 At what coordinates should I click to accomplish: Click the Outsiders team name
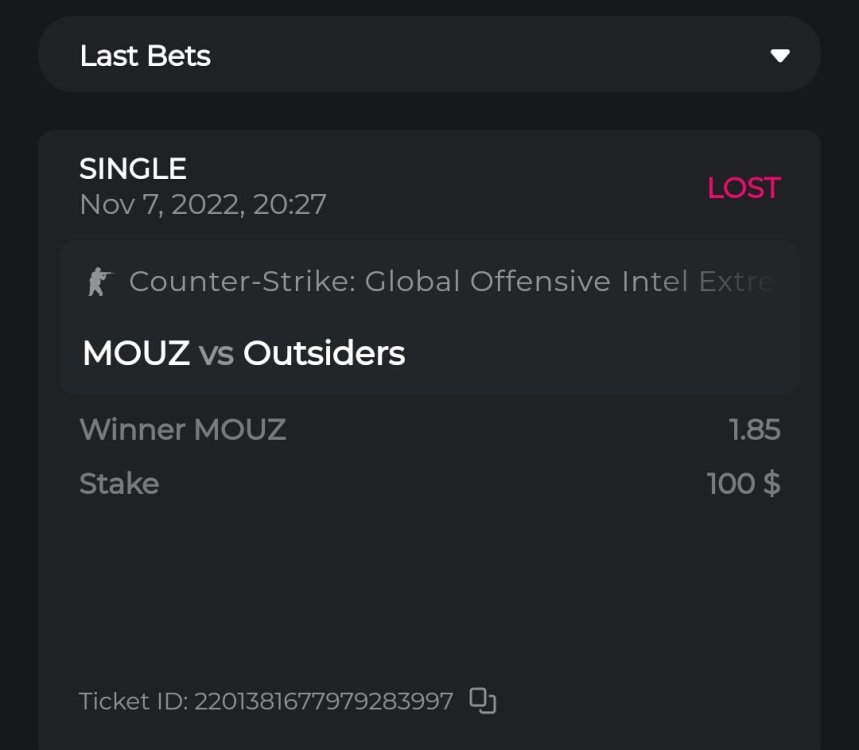(x=324, y=353)
